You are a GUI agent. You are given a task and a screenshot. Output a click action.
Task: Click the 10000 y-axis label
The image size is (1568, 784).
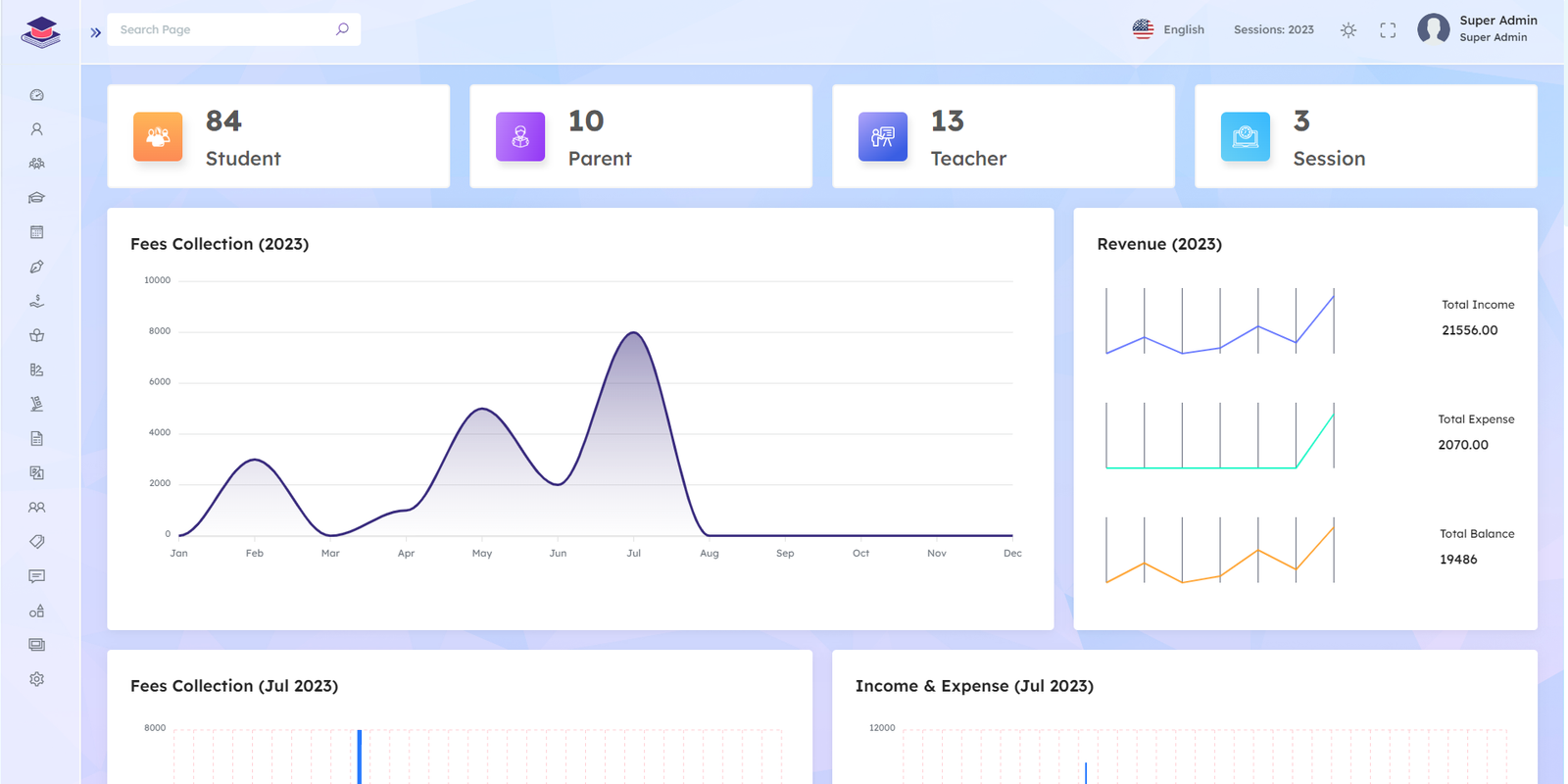click(x=158, y=280)
